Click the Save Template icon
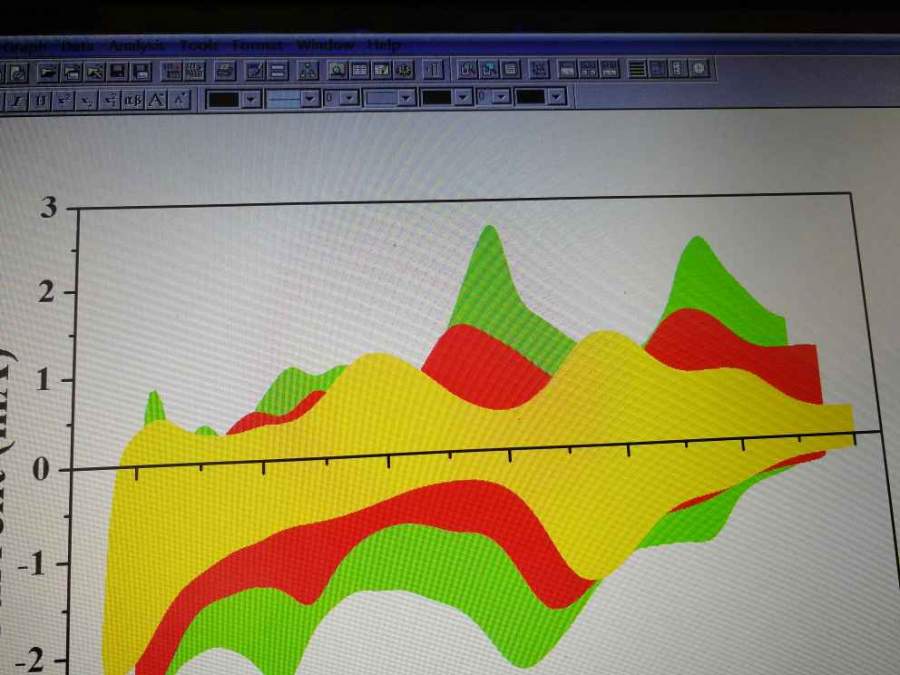 pyautogui.click(x=141, y=72)
